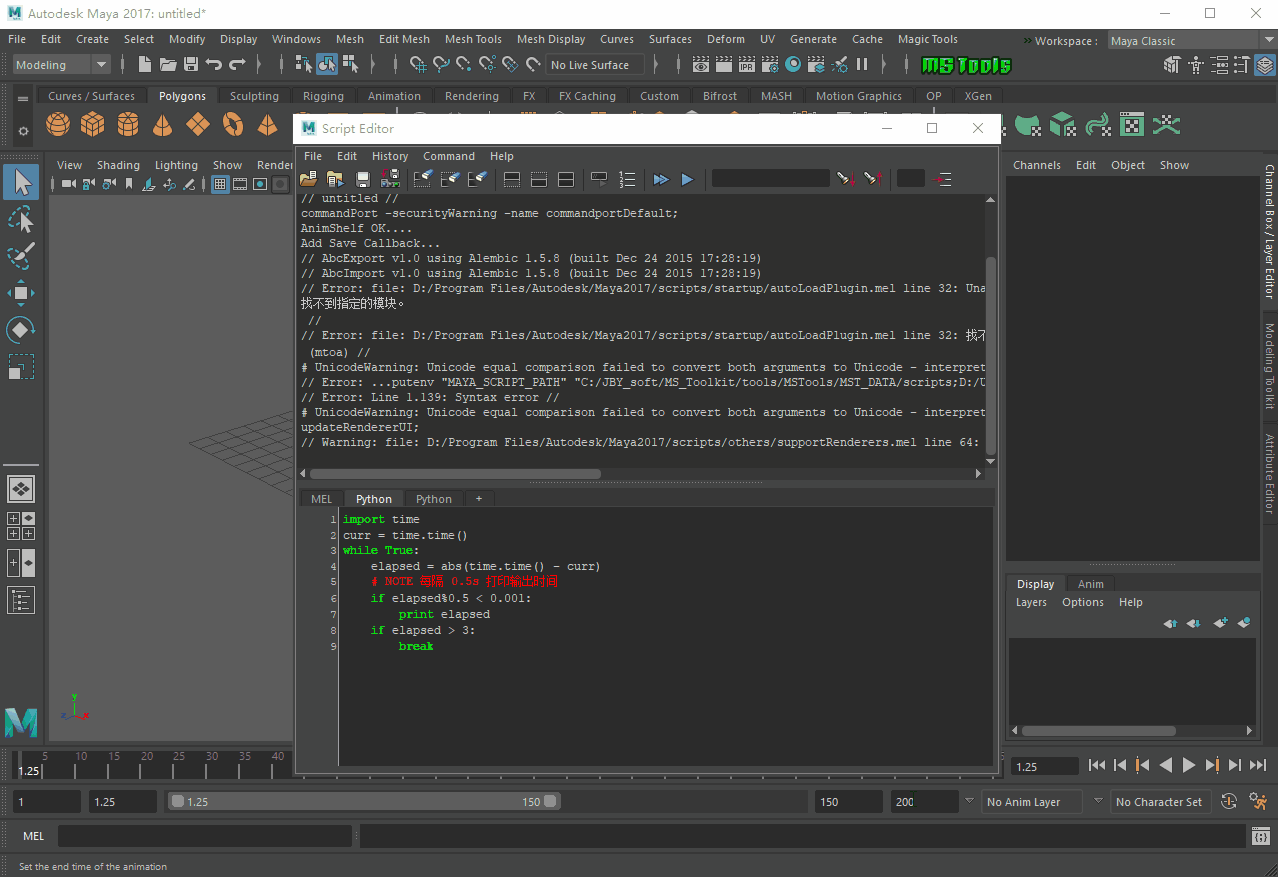Click the polygon torus shelf icon
Viewport: 1278px width, 877px height.
(x=233, y=124)
